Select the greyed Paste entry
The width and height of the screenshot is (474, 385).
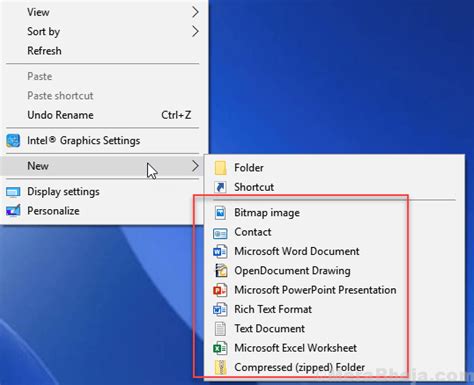click(x=103, y=76)
